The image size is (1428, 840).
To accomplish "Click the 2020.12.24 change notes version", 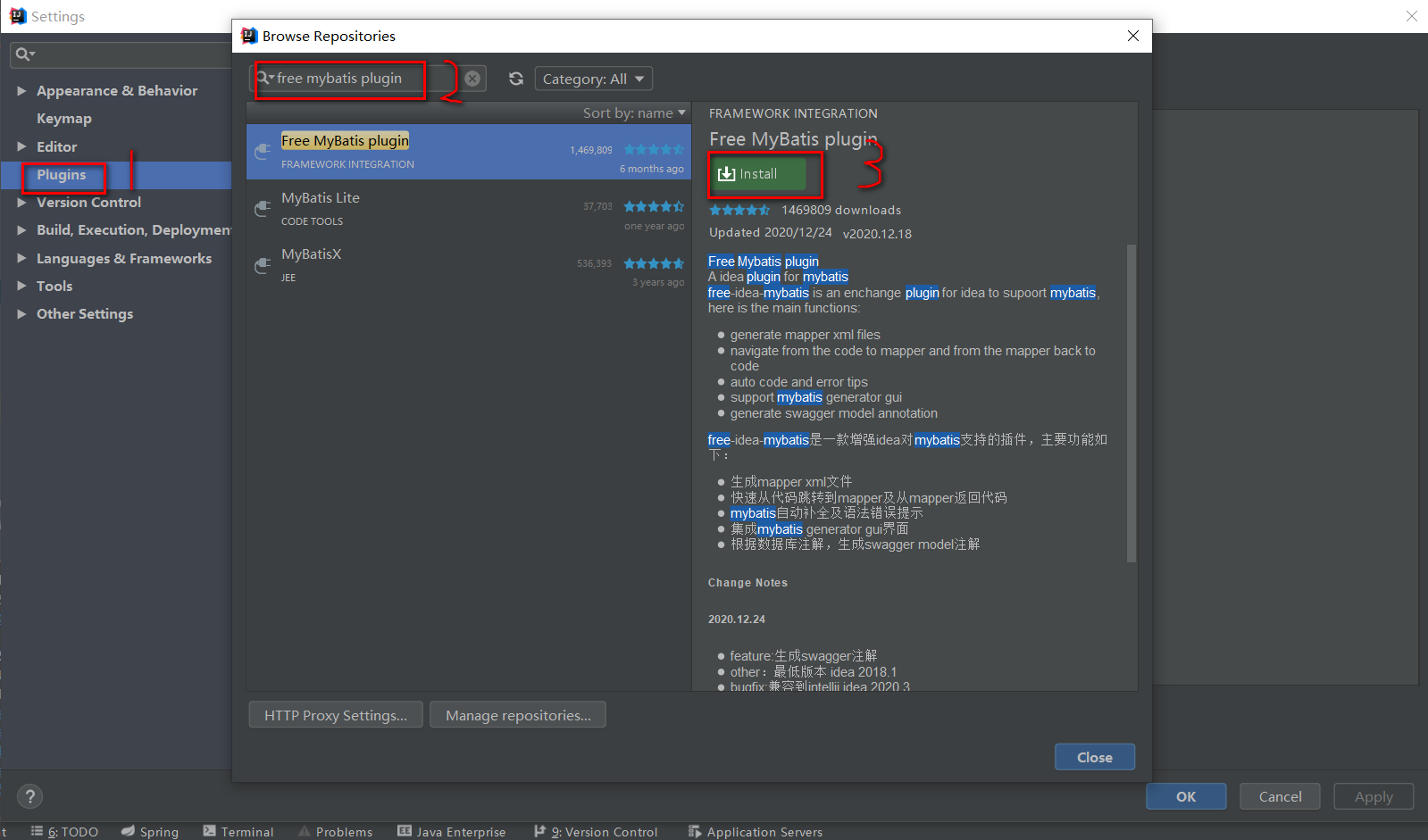I will (x=737, y=620).
